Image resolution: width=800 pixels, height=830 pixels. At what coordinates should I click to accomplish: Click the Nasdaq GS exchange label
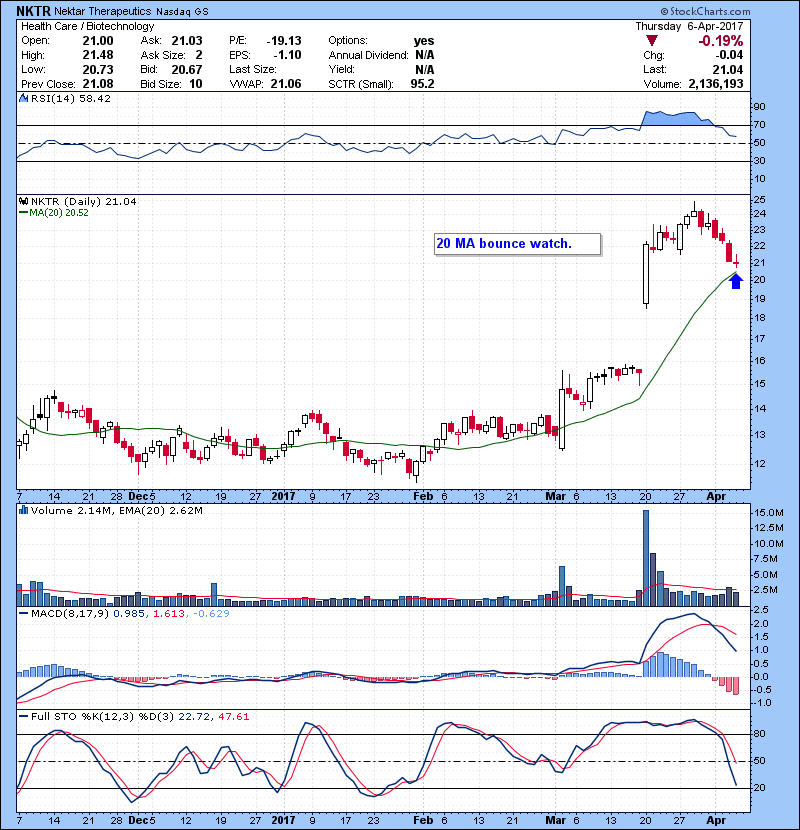pyautogui.click(x=182, y=11)
